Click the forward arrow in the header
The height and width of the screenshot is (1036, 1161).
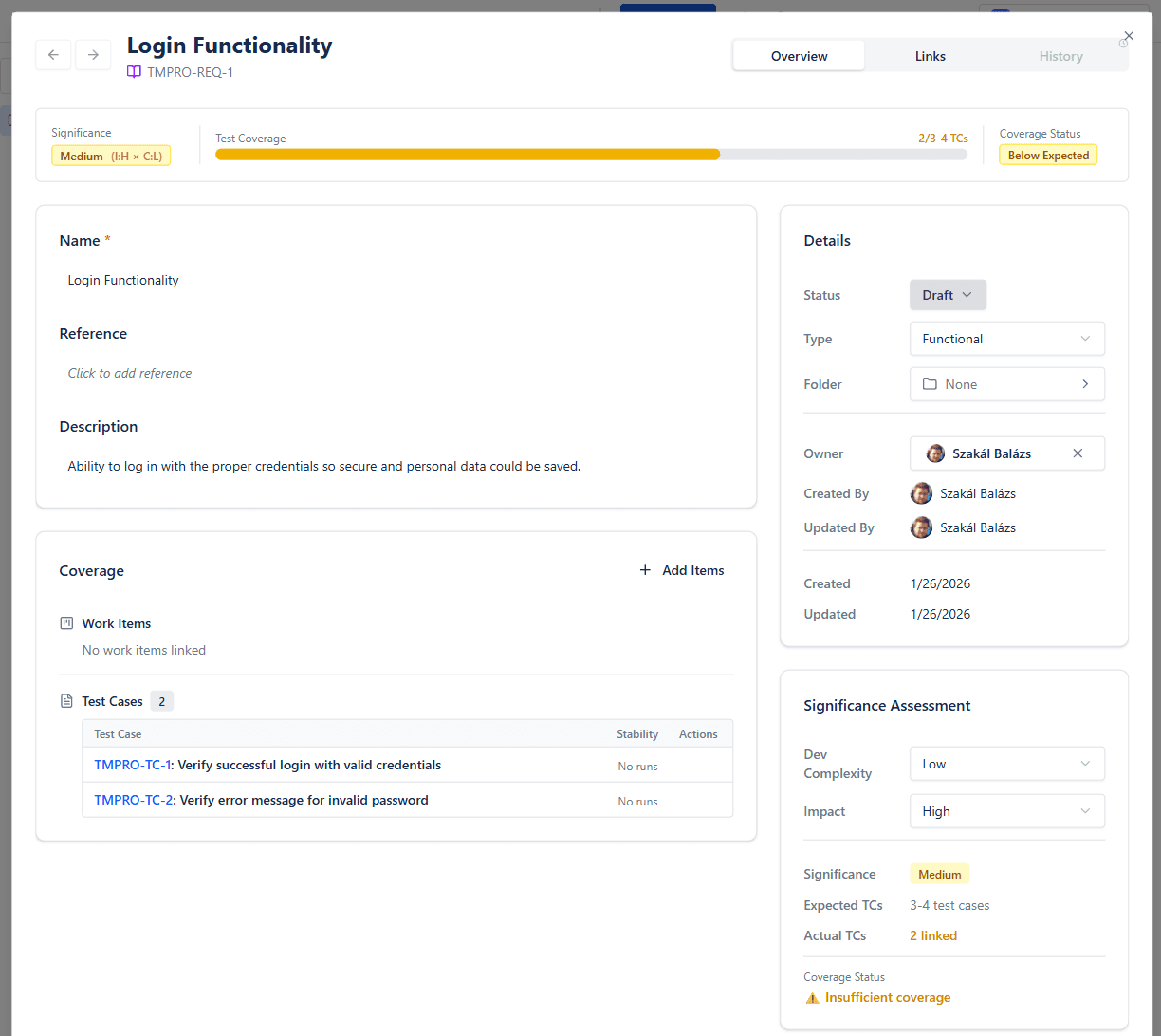(x=93, y=55)
